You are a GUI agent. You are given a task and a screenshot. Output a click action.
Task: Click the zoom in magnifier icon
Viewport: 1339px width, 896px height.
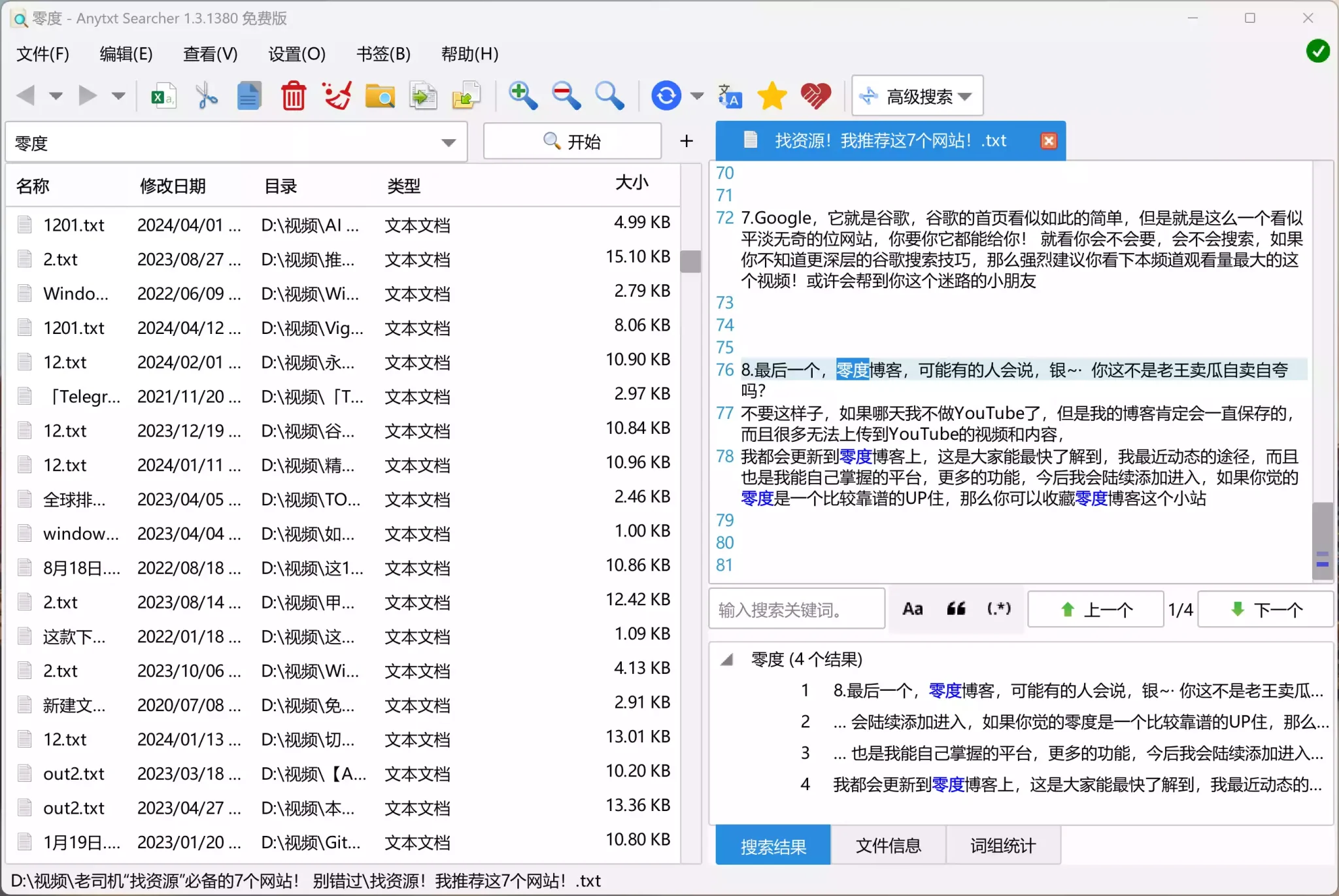[x=522, y=96]
